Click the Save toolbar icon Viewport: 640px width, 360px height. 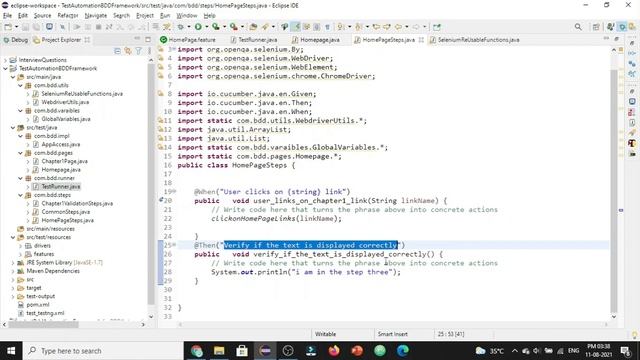(x=26, y=27)
